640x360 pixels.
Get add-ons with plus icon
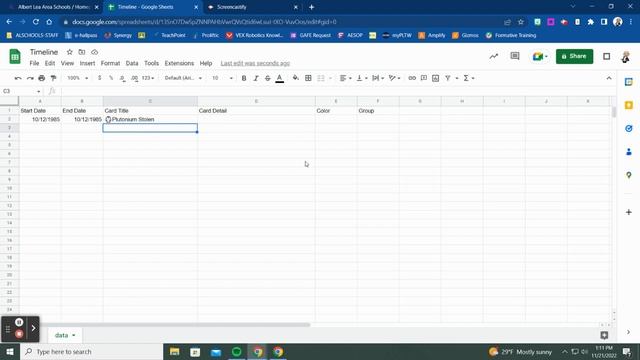point(629,212)
